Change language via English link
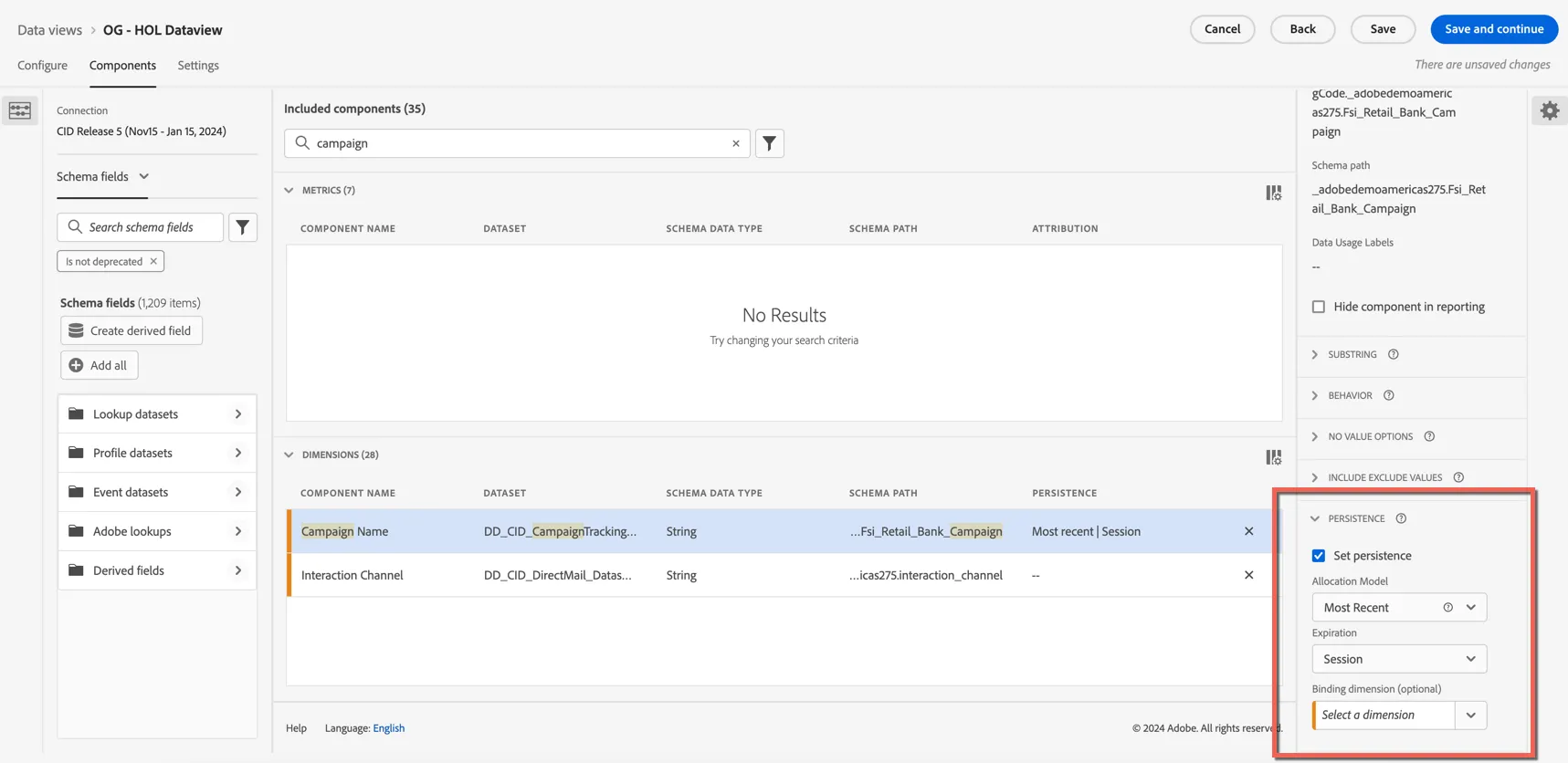The image size is (1568, 763). 389,728
